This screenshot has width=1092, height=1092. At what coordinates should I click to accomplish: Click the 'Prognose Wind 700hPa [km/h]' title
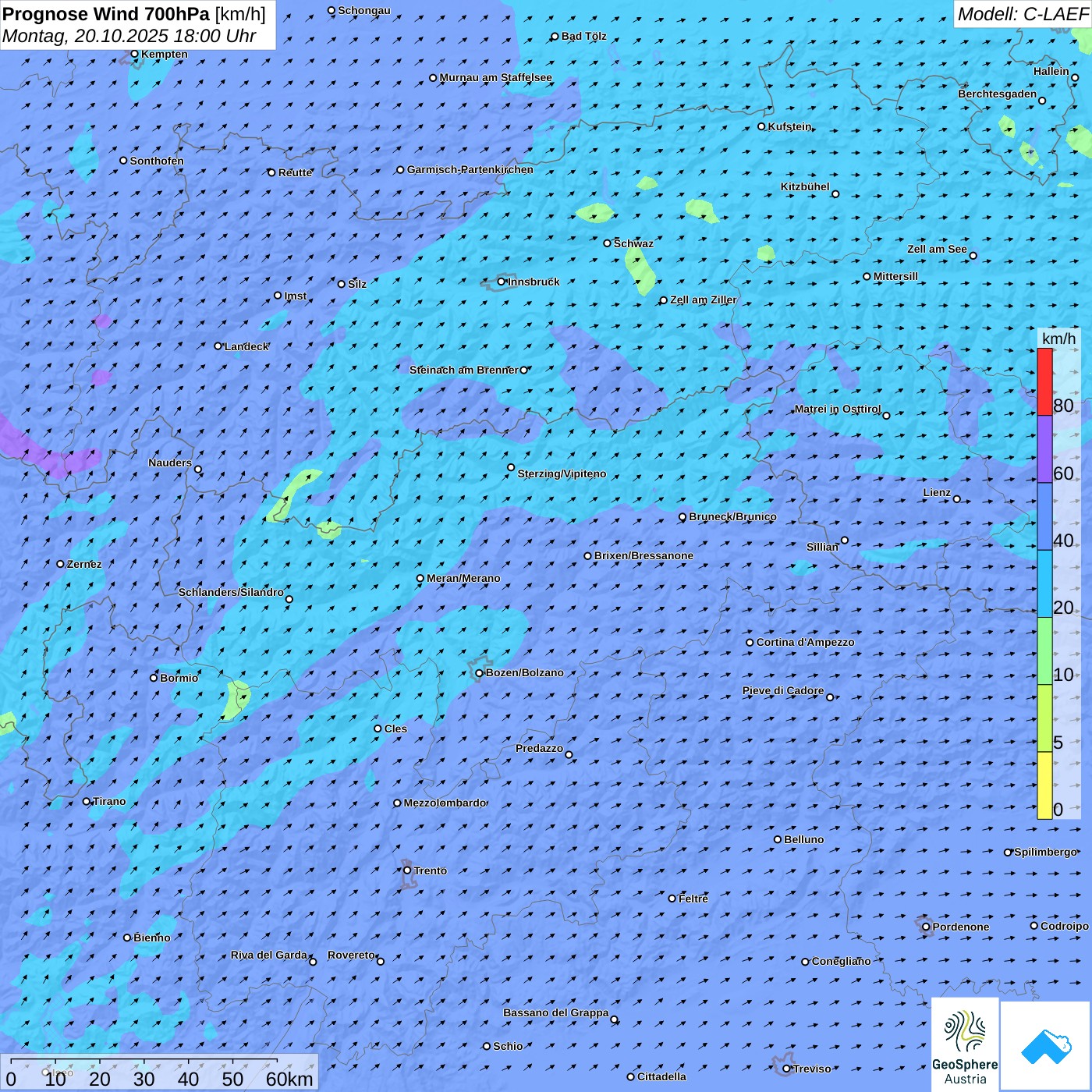(134, 14)
